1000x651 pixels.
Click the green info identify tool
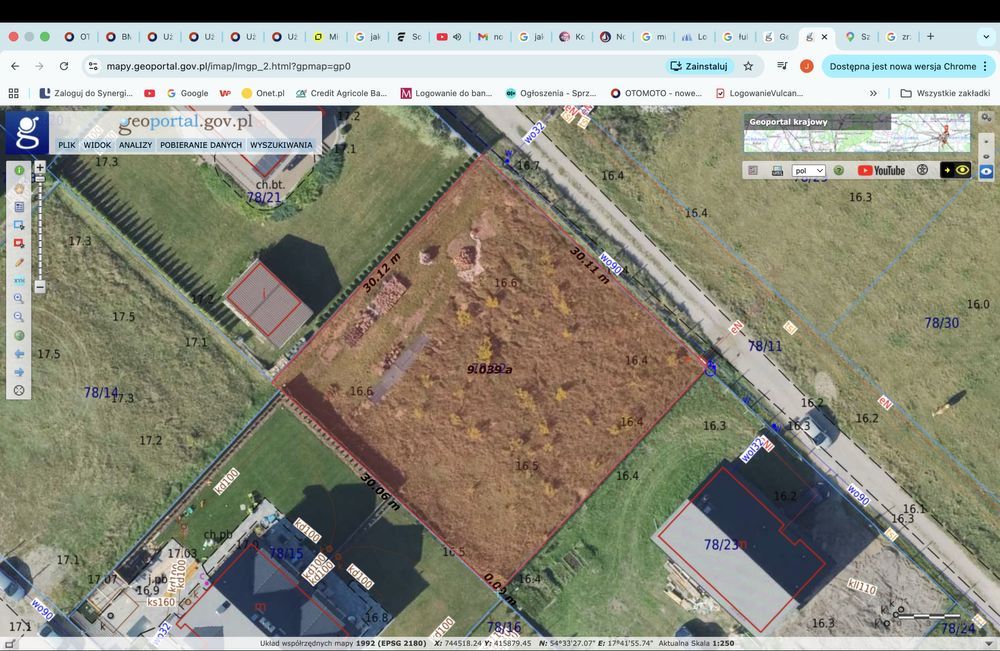(x=19, y=170)
